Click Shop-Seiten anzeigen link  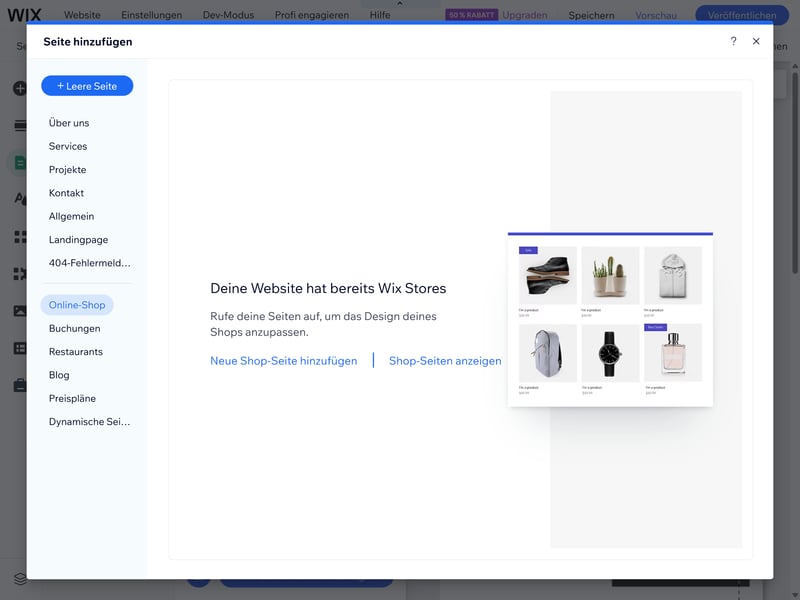(445, 361)
